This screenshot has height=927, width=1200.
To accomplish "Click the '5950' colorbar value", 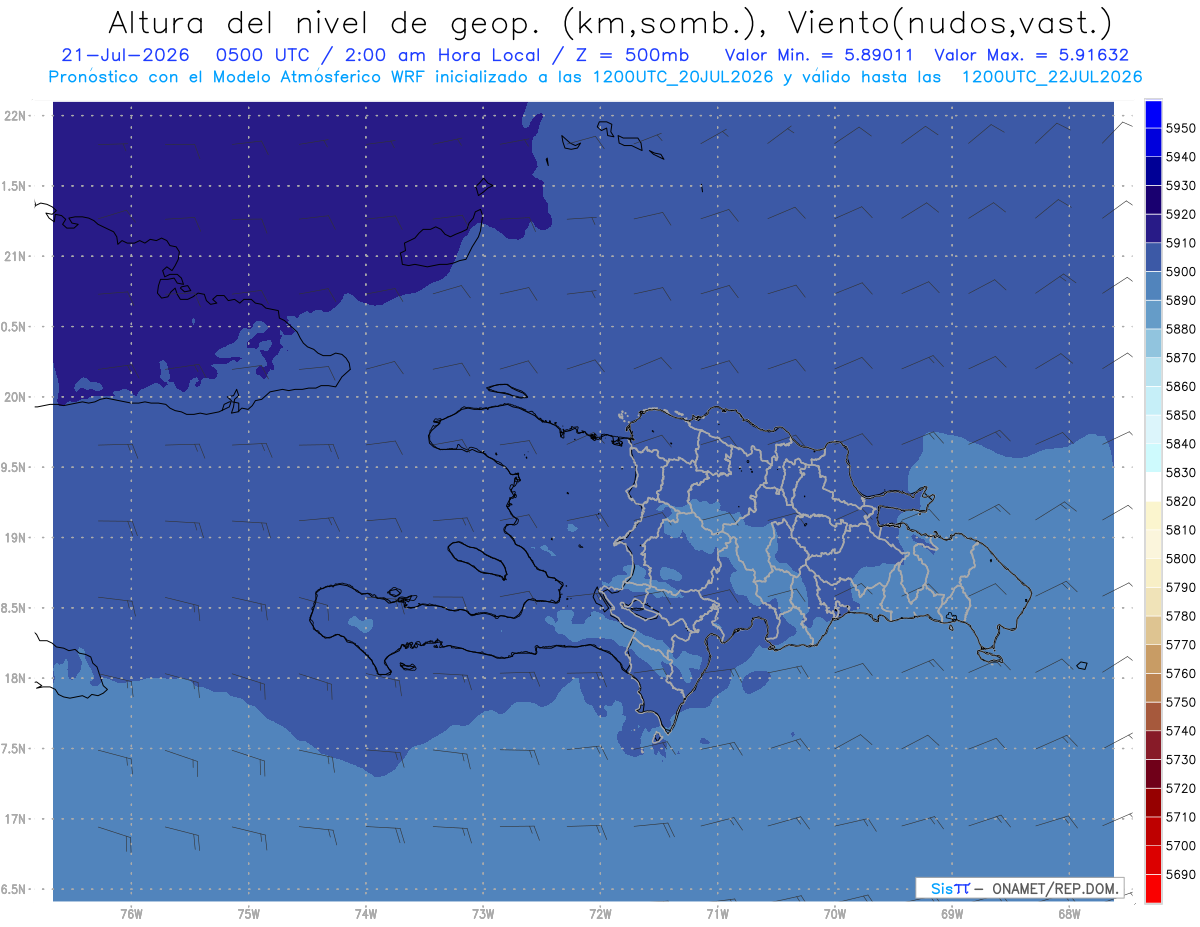I will pos(1180,128).
